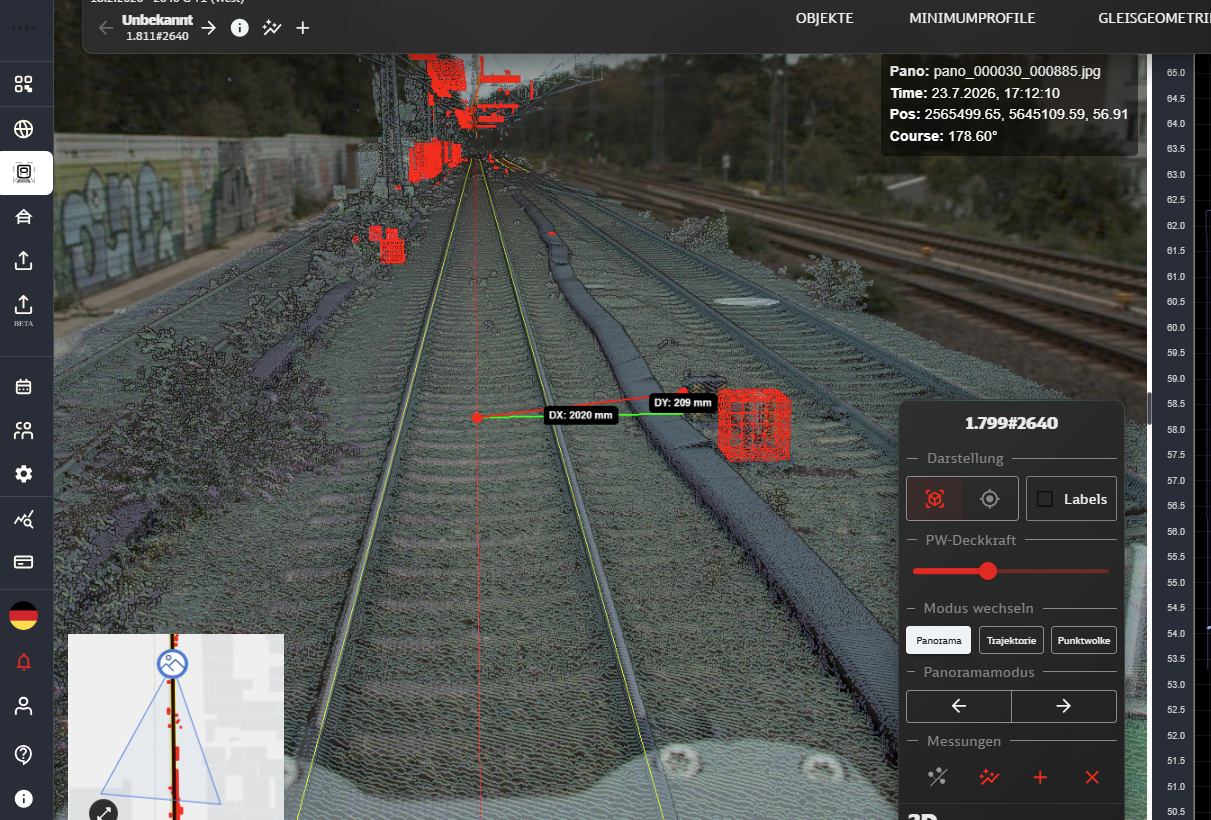Click the Unbekannt track title
The width and height of the screenshot is (1211, 820).
pyautogui.click(x=157, y=20)
